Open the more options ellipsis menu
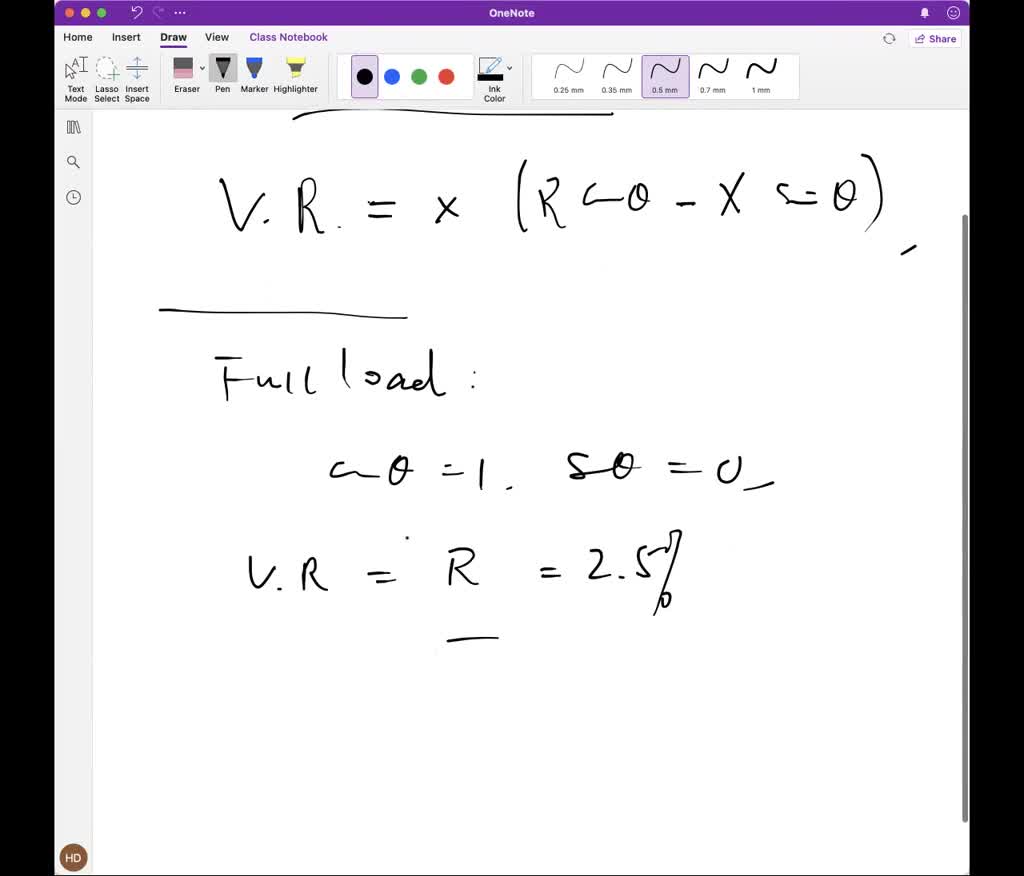The width and height of the screenshot is (1024, 876). (x=178, y=12)
